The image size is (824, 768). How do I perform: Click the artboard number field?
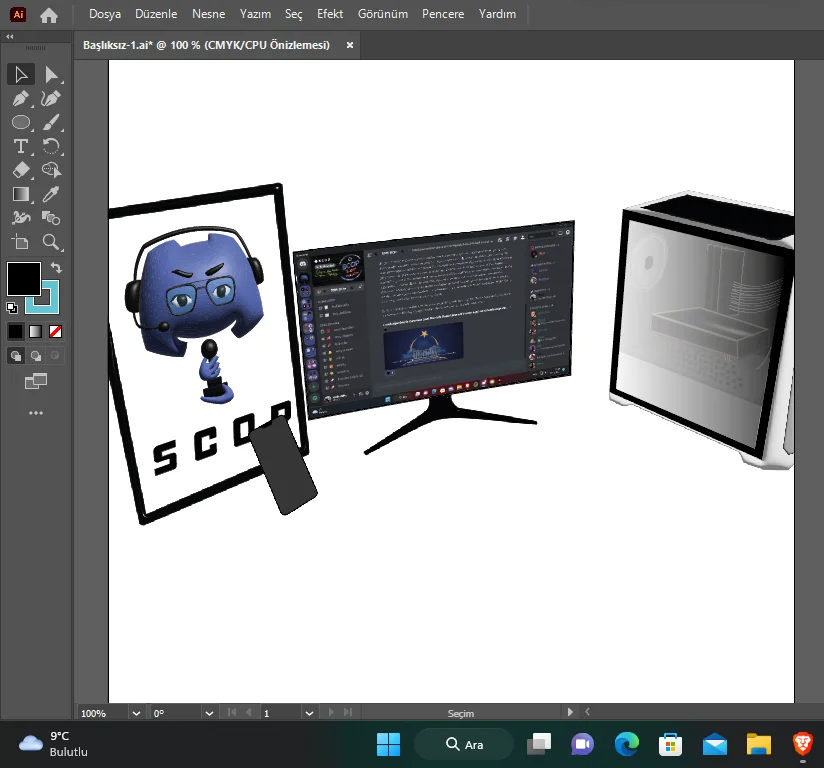(x=281, y=713)
